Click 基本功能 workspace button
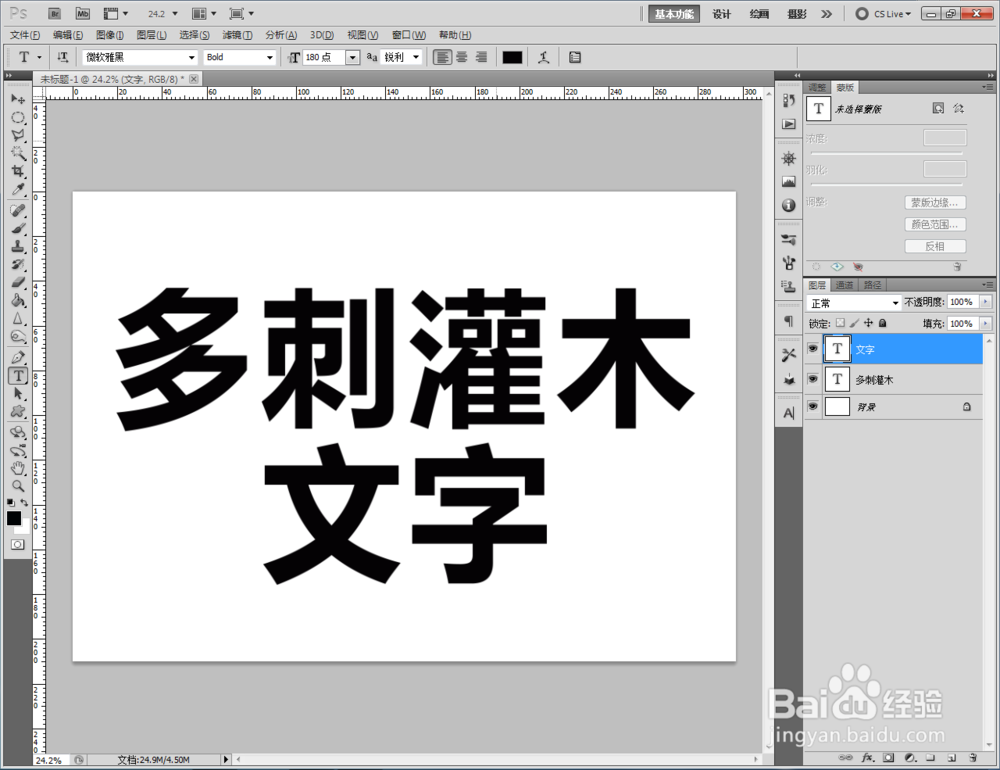 pyautogui.click(x=674, y=14)
